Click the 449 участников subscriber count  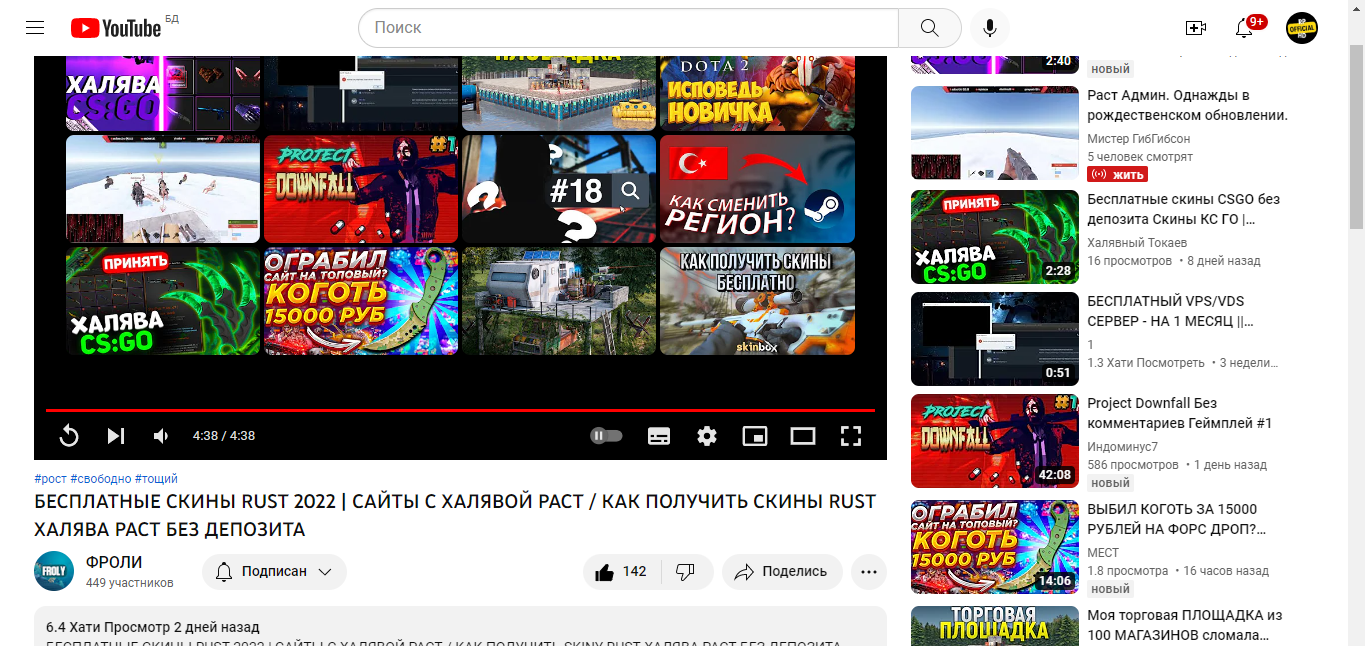click(129, 583)
